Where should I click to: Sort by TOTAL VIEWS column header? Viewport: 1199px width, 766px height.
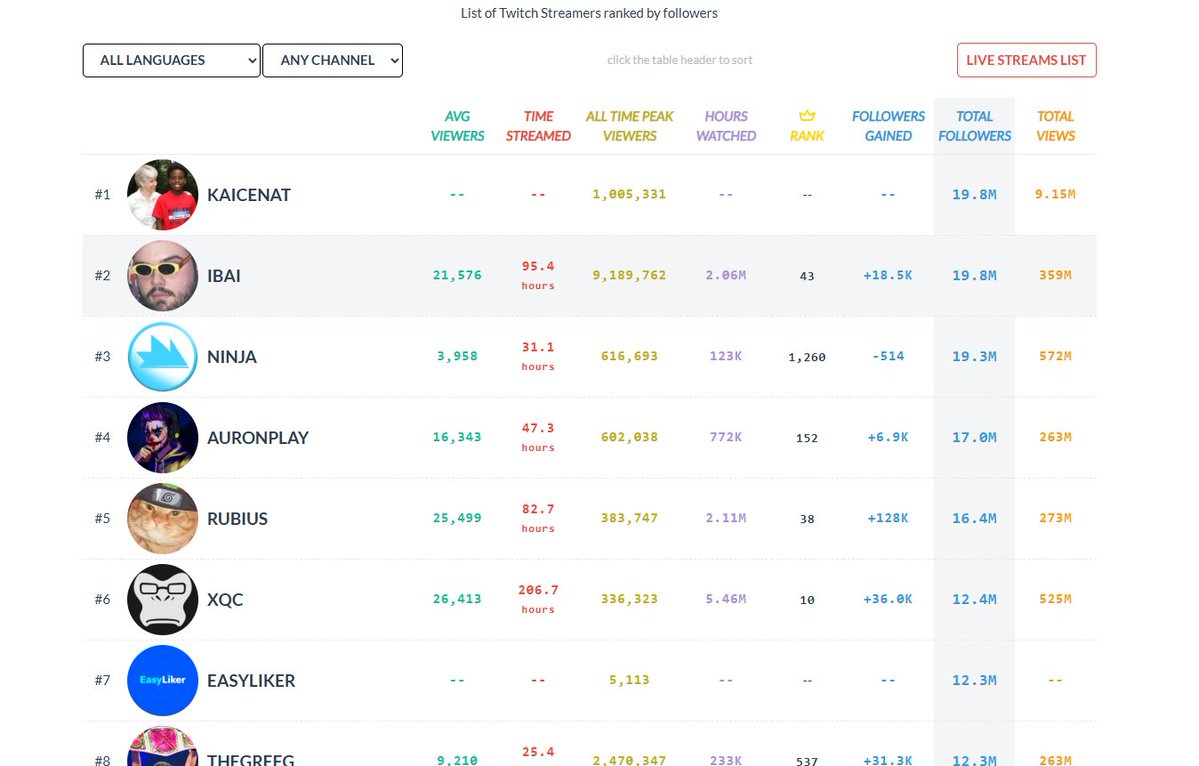pos(1055,126)
